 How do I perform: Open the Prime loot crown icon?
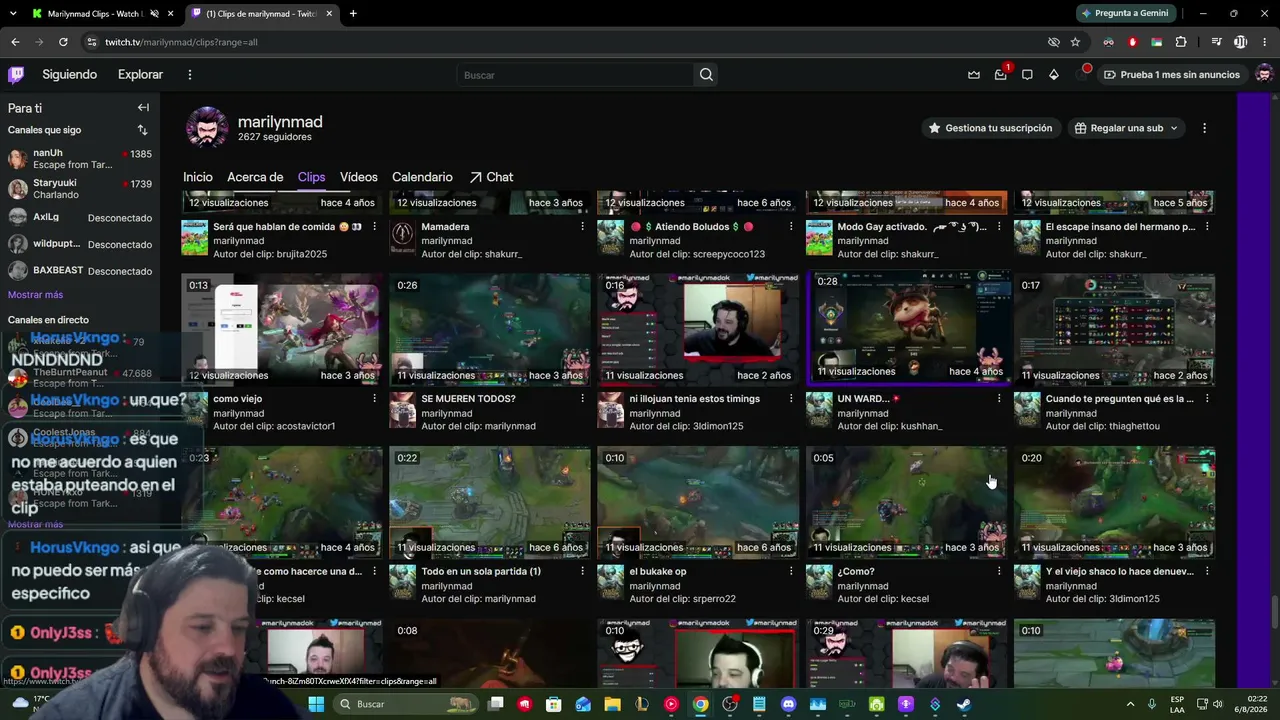[974, 75]
